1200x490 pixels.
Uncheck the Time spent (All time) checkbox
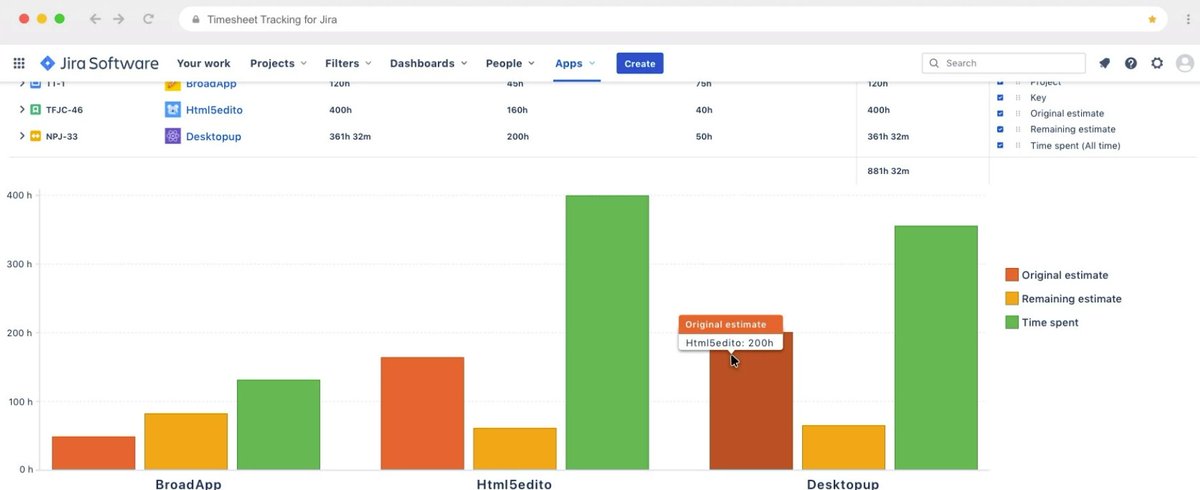pos(1000,145)
